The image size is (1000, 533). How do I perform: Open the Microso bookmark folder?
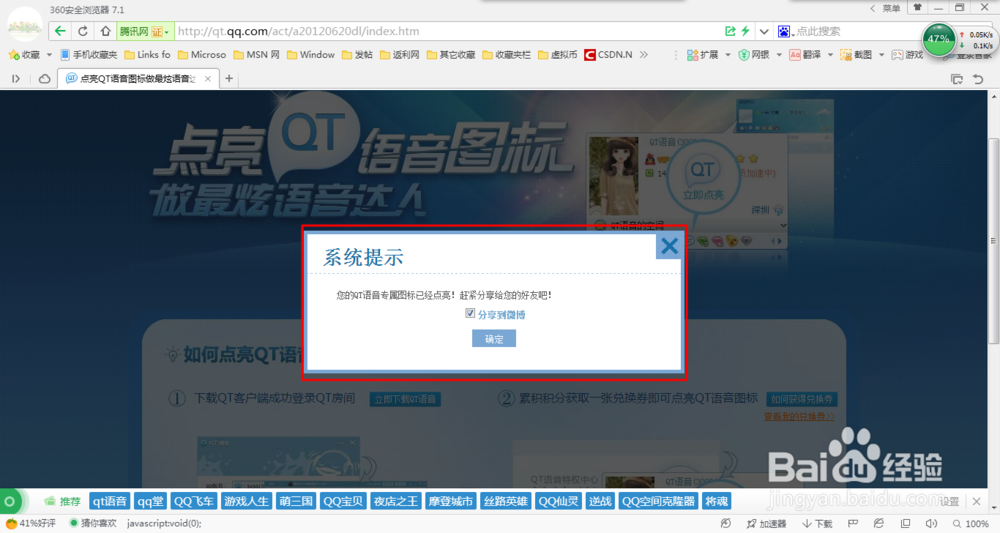point(202,55)
